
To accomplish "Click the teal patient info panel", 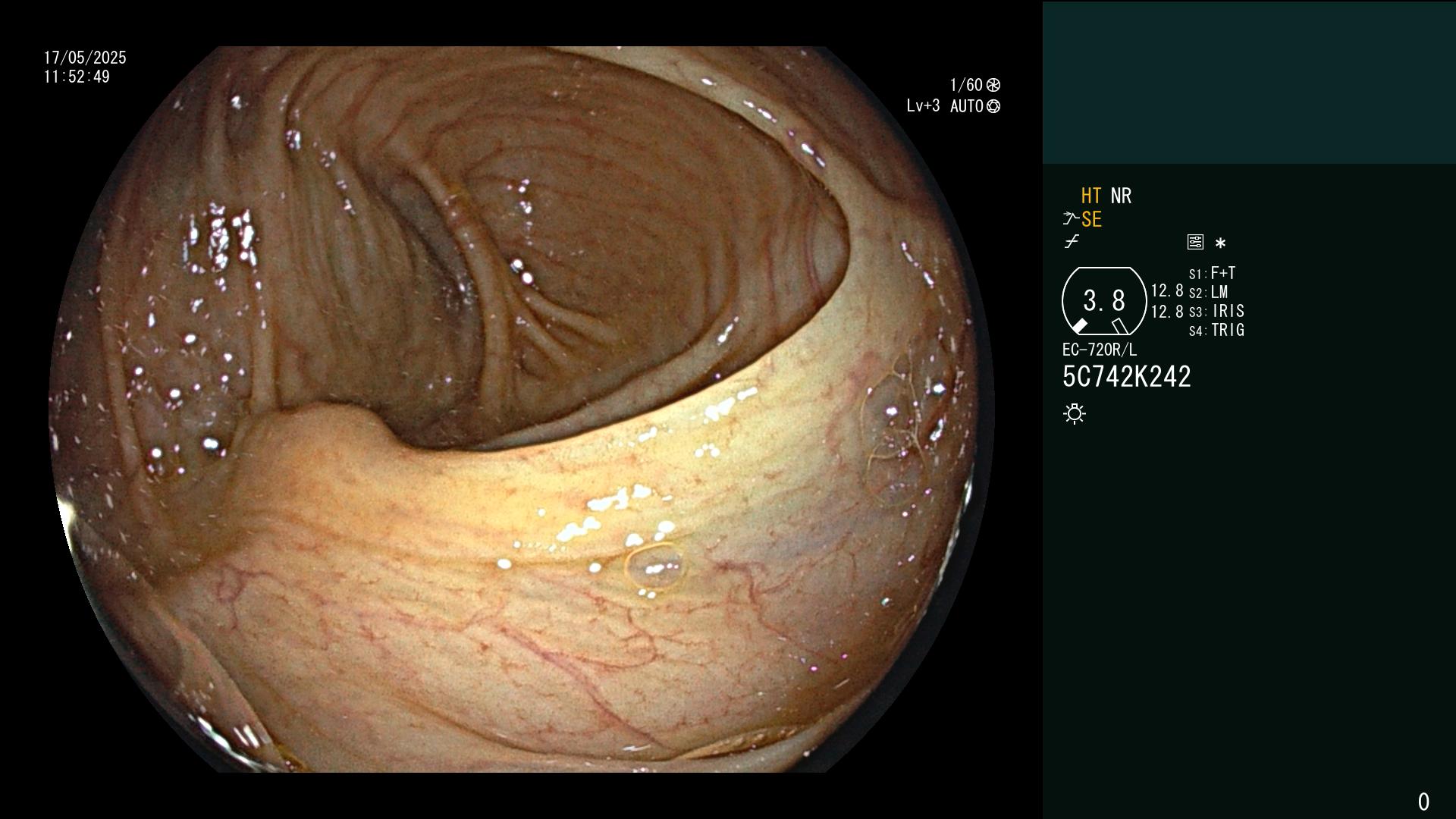I will [x=1249, y=83].
